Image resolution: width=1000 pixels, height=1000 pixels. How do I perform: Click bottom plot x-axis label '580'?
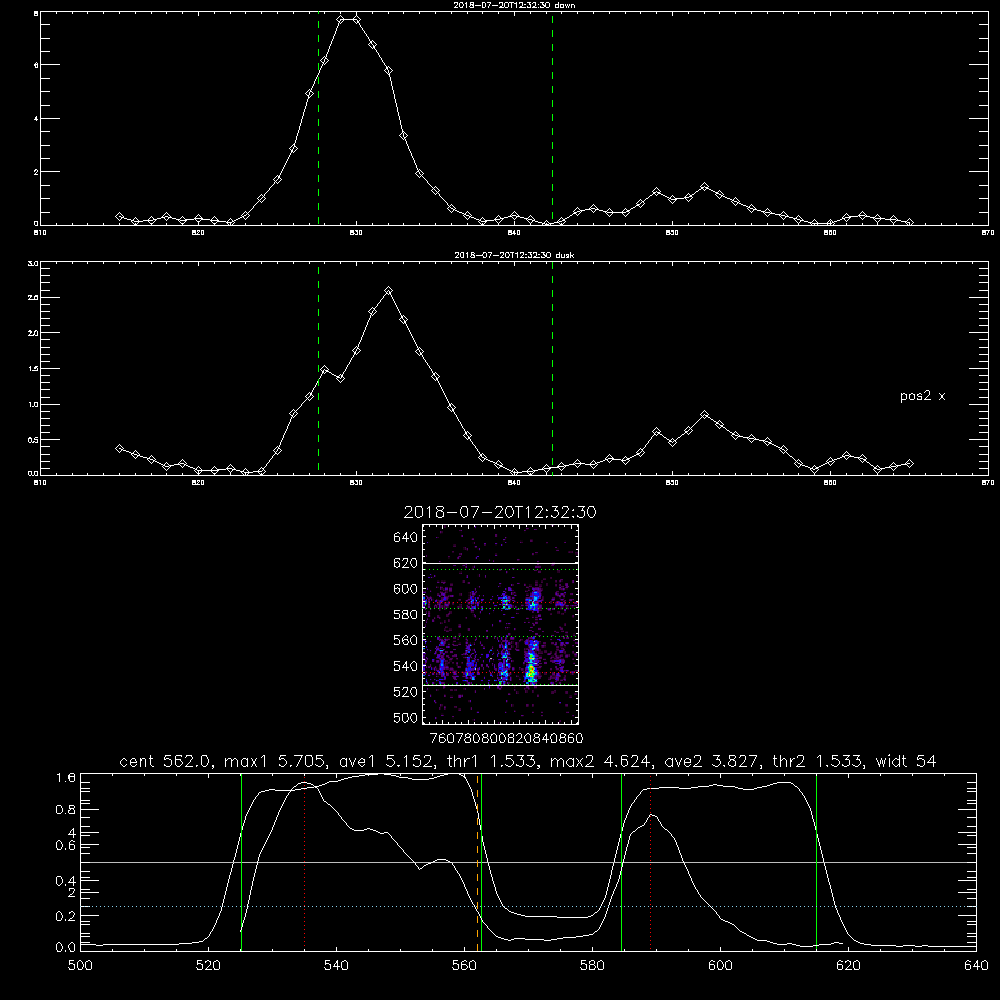(x=592, y=966)
